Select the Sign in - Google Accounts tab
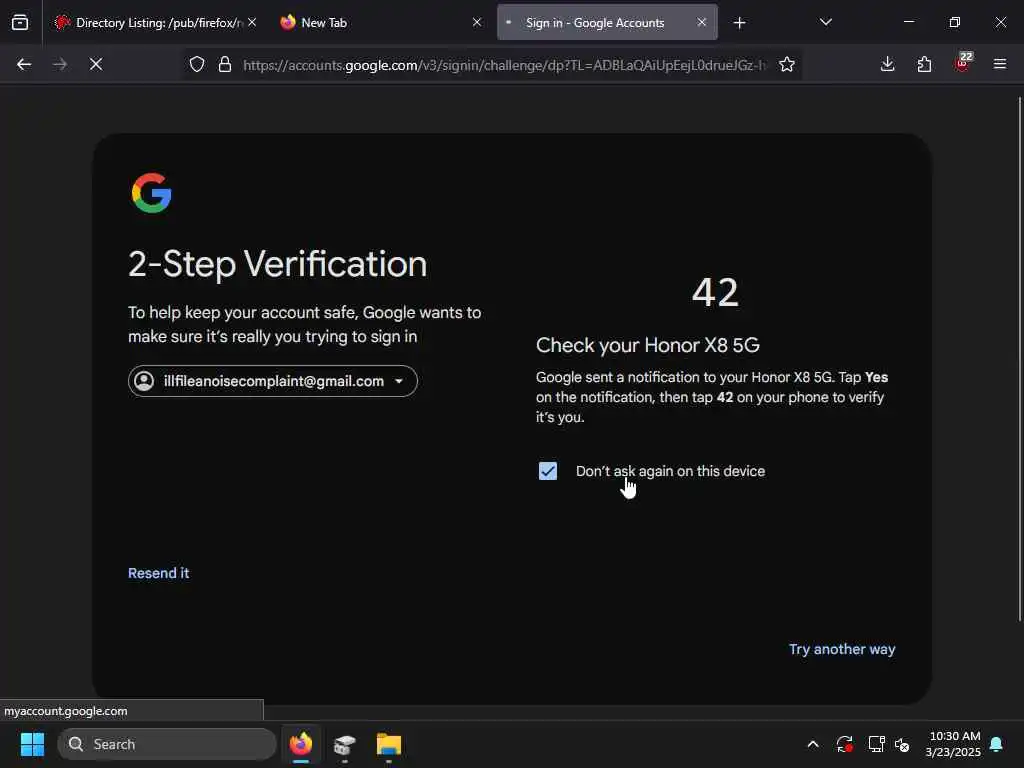The width and height of the screenshot is (1024, 768). tap(607, 23)
